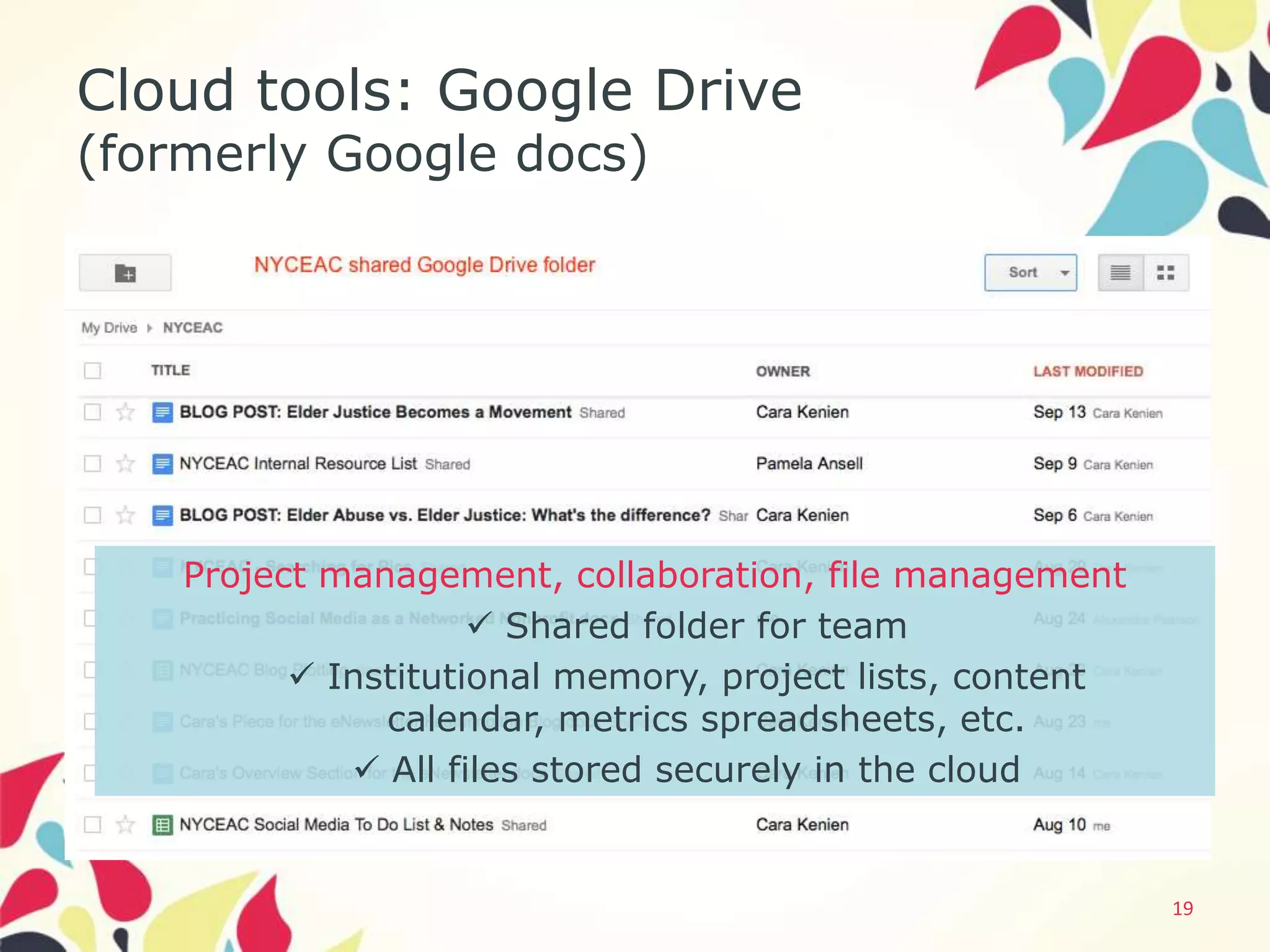
Task: Click owner Pamela Ansell
Action: click(x=809, y=464)
